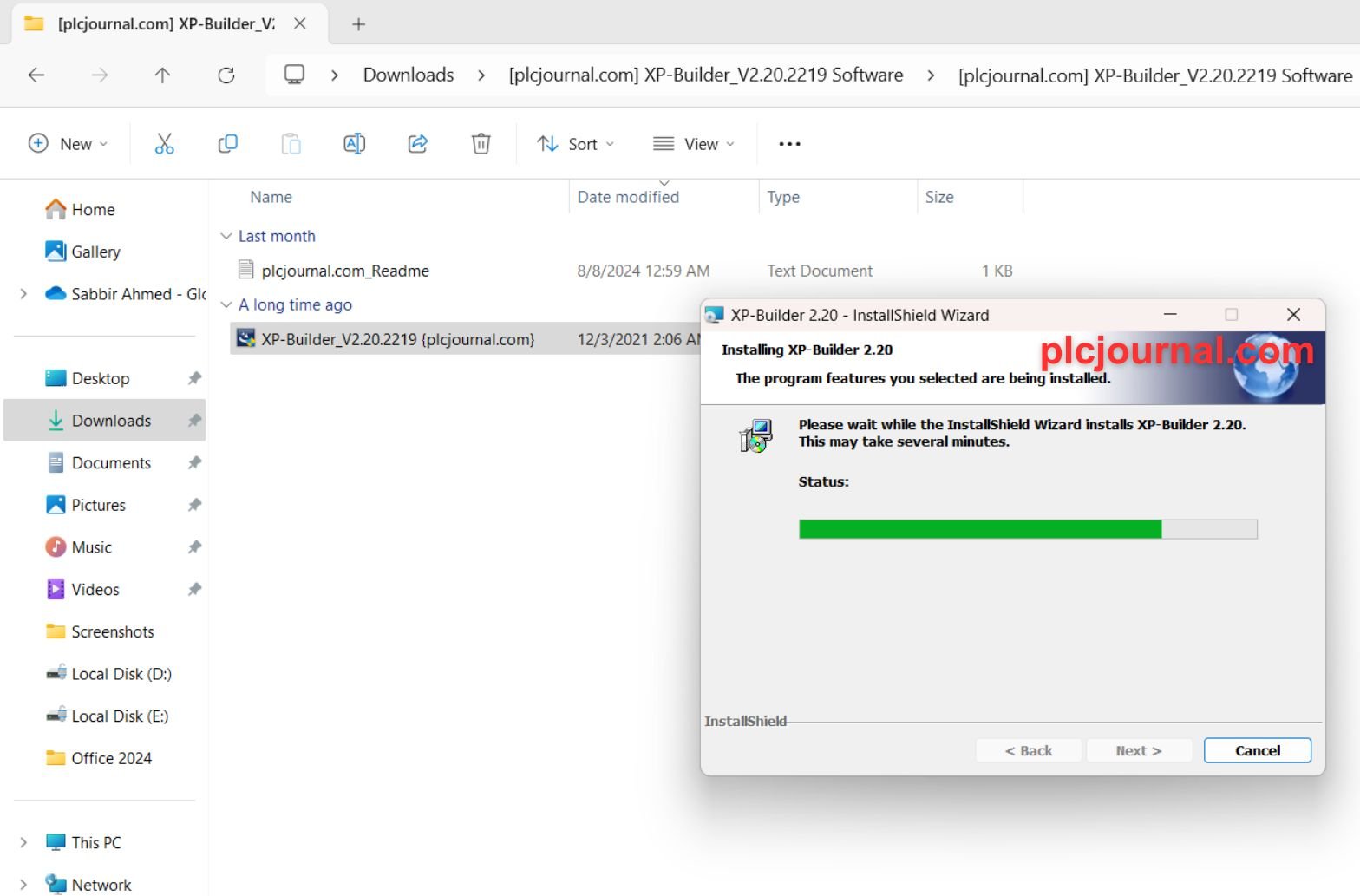Open the See more ellipsis menu
This screenshot has width=1360, height=896.
(x=789, y=144)
